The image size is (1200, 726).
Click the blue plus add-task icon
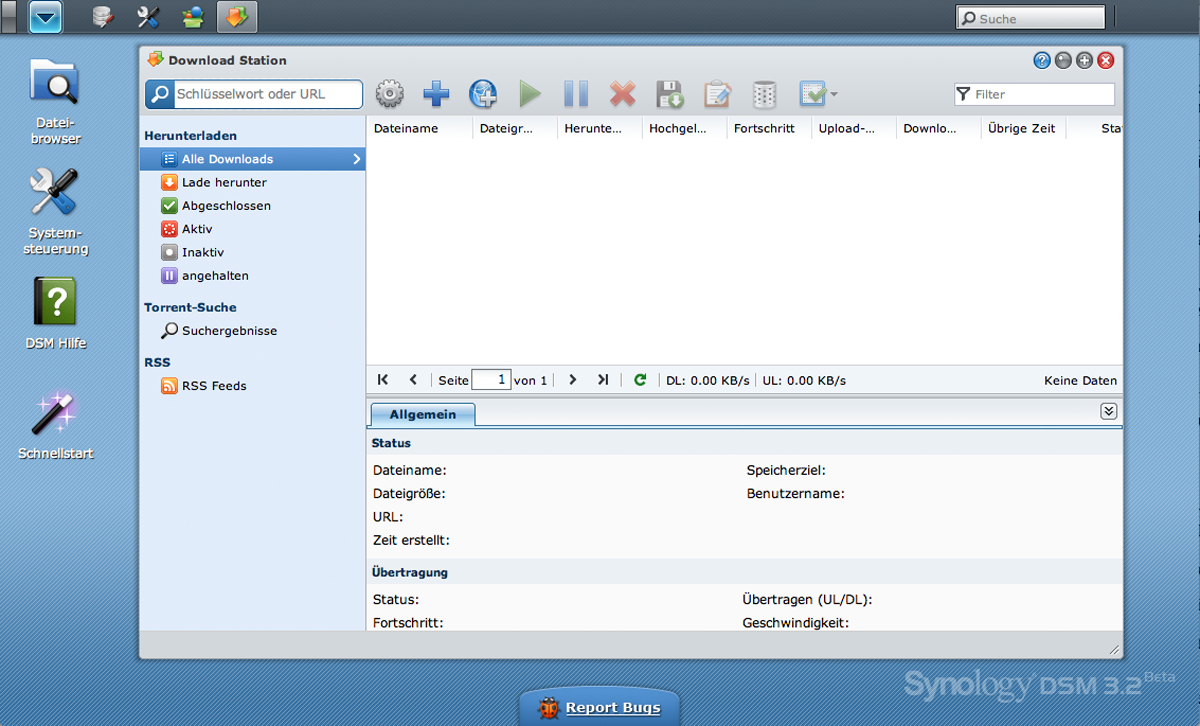pyautogui.click(x=436, y=95)
